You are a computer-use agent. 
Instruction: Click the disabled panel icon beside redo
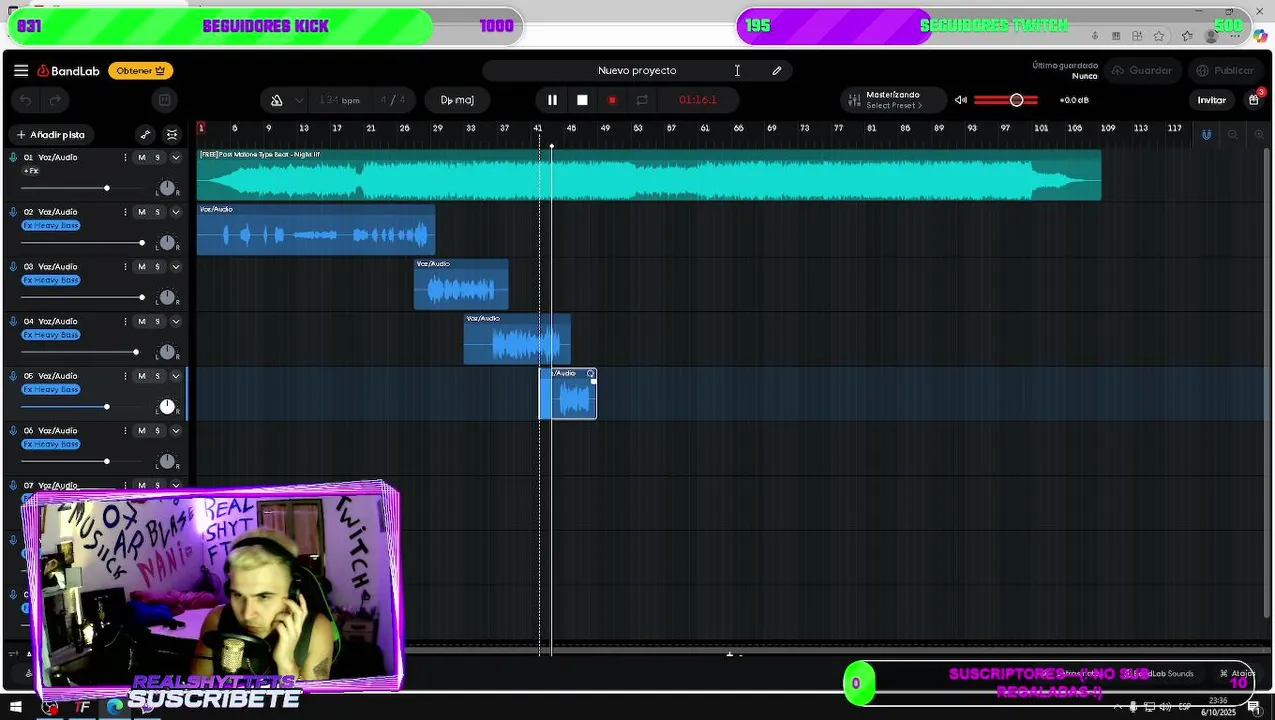(x=164, y=100)
